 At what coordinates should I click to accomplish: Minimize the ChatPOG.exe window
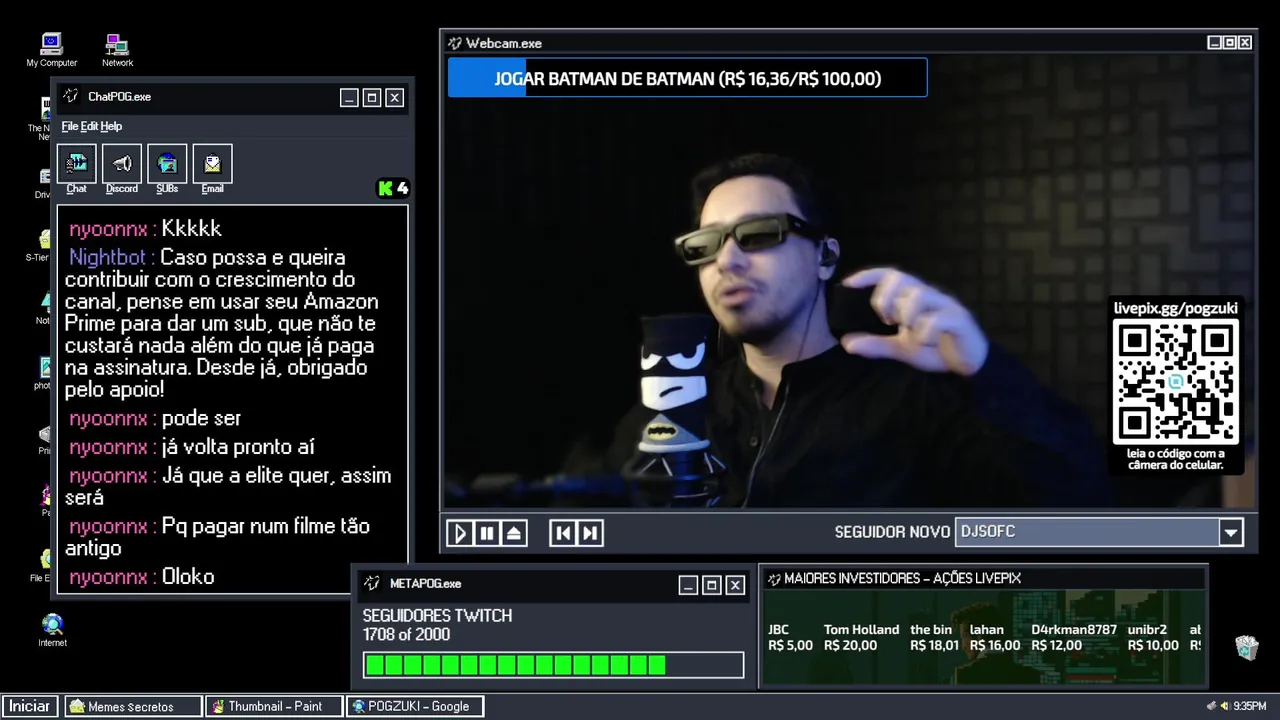[349, 97]
